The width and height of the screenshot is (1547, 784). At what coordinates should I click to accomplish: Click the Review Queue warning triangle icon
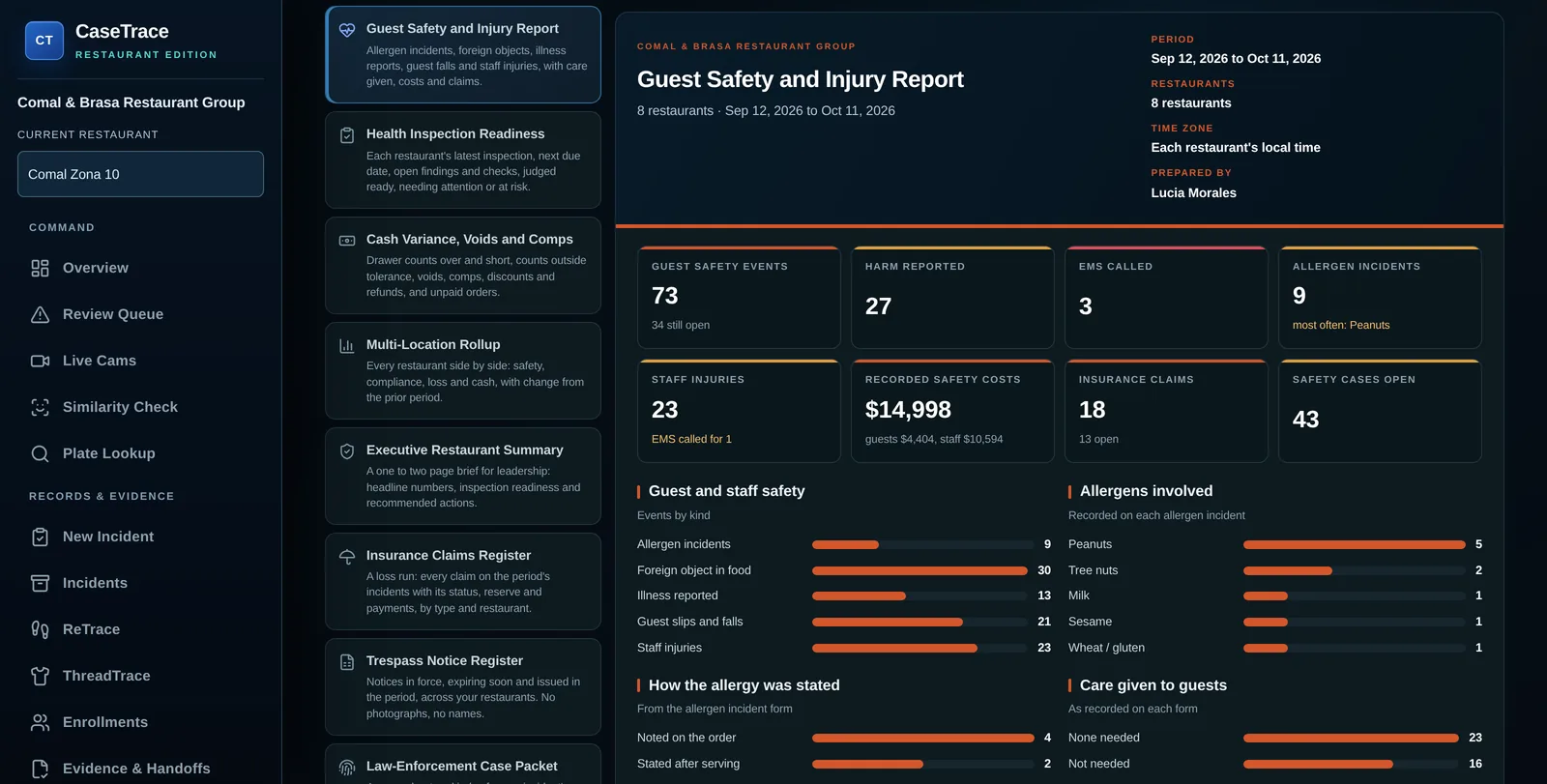[40, 314]
